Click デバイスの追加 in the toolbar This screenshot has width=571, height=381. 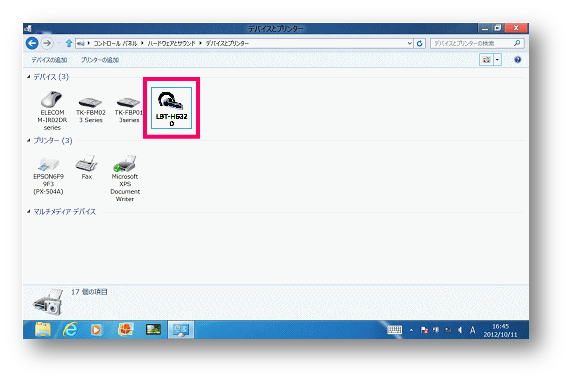(49, 60)
